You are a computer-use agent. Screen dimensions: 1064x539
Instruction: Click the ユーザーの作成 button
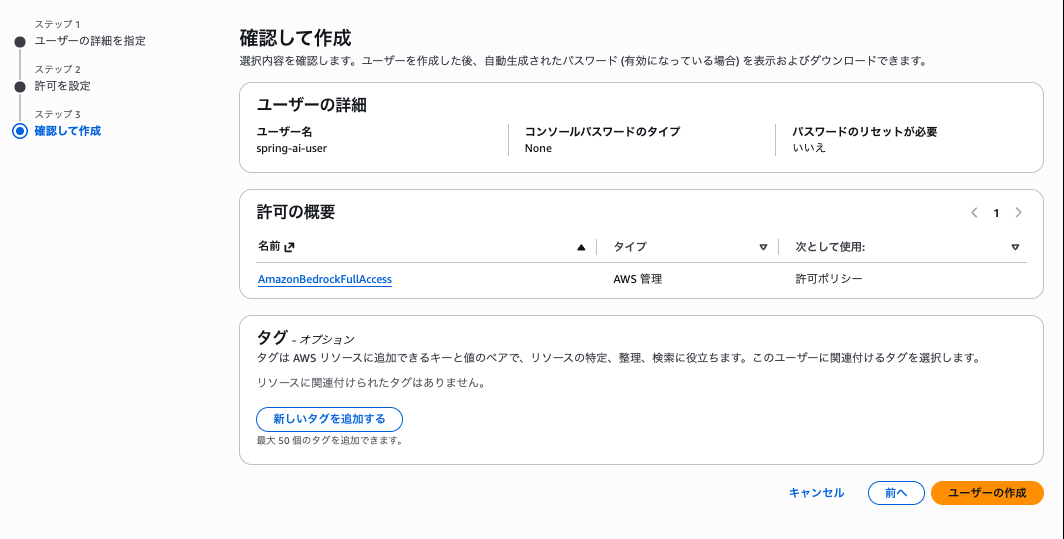click(x=987, y=493)
